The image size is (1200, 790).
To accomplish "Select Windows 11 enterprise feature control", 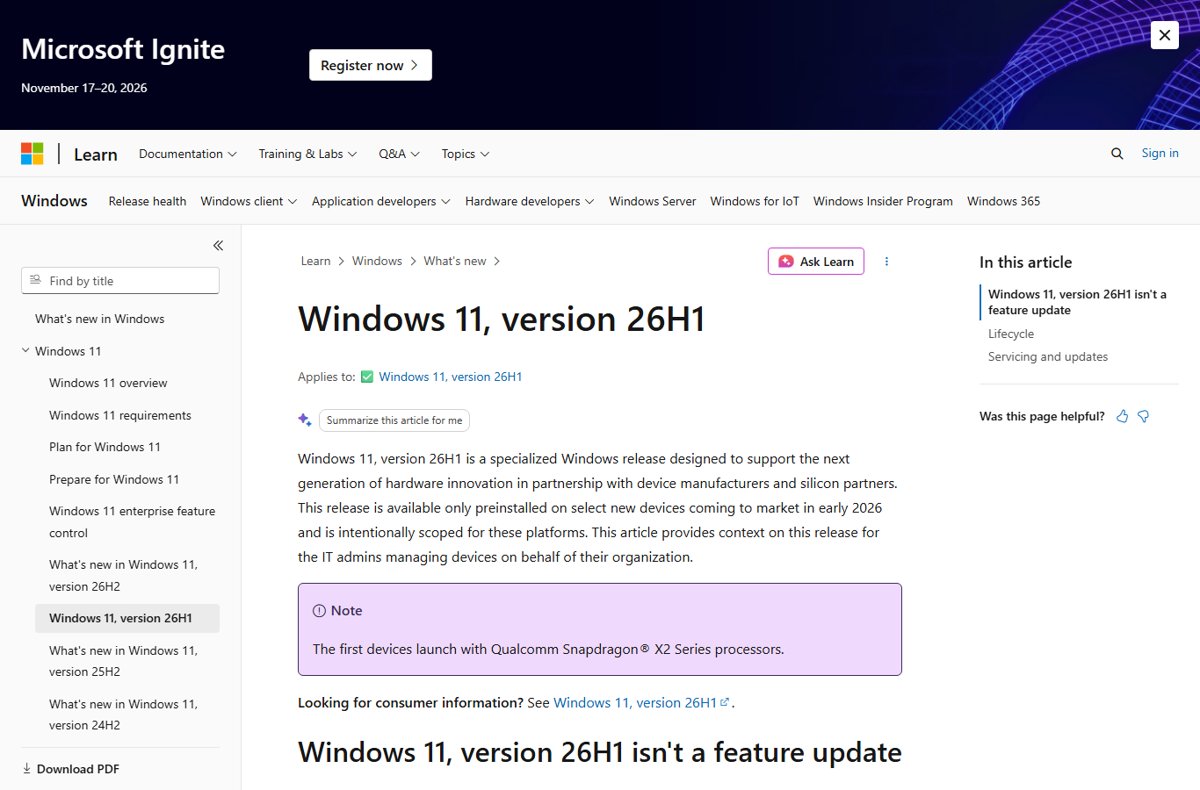I will pyautogui.click(x=132, y=522).
